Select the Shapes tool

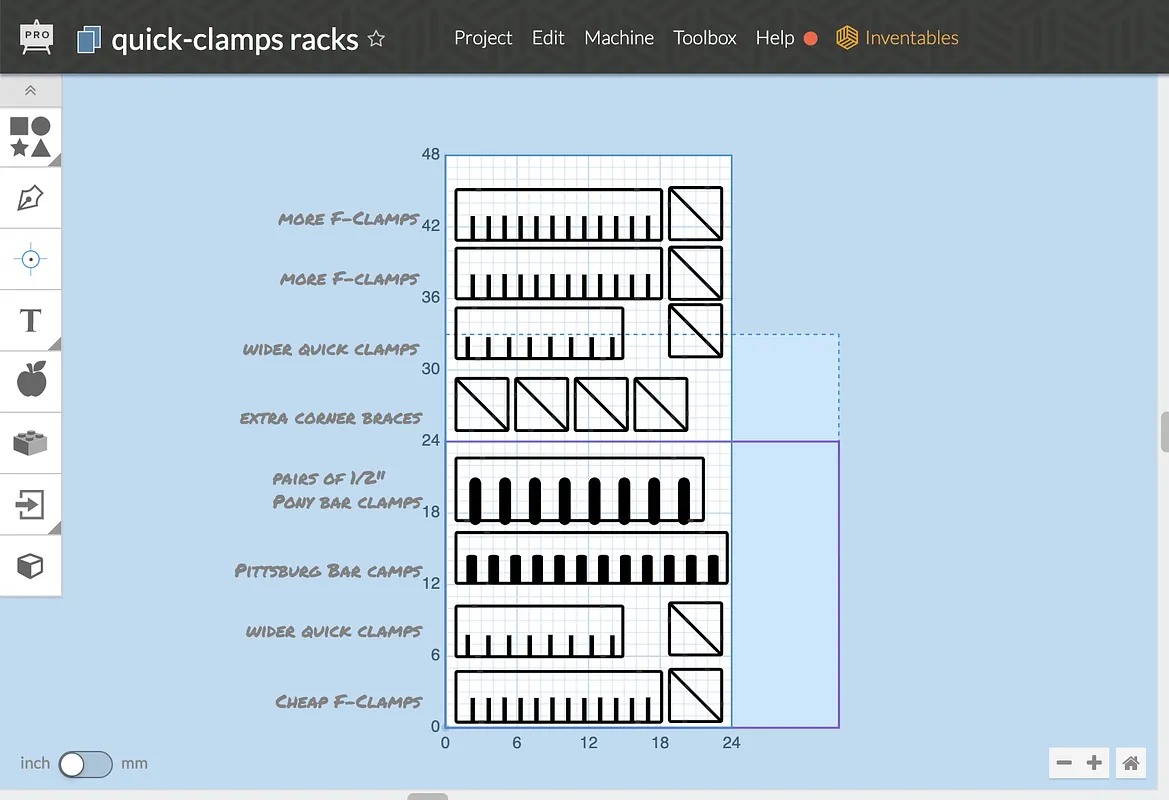[x=31, y=136]
